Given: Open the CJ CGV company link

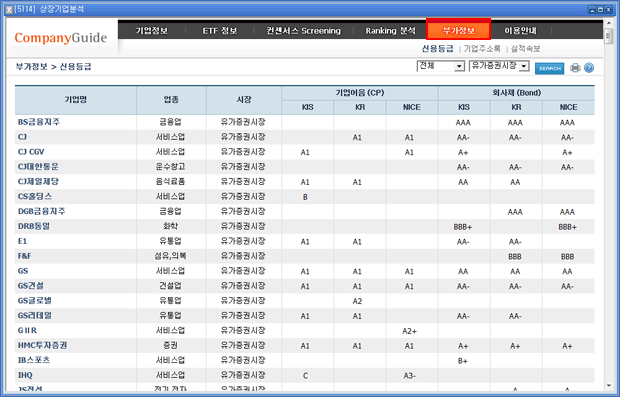Looking at the screenshot, I should coord(31,152).
